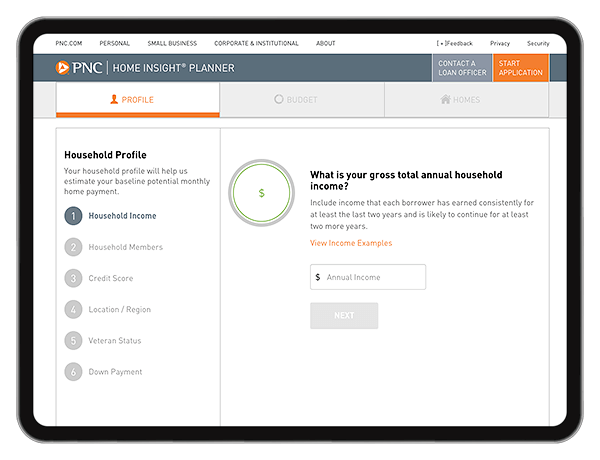Click the Annual Income input field
This screenshot has width=600, height=460.
pyautogui.click(x=368, y=277)
